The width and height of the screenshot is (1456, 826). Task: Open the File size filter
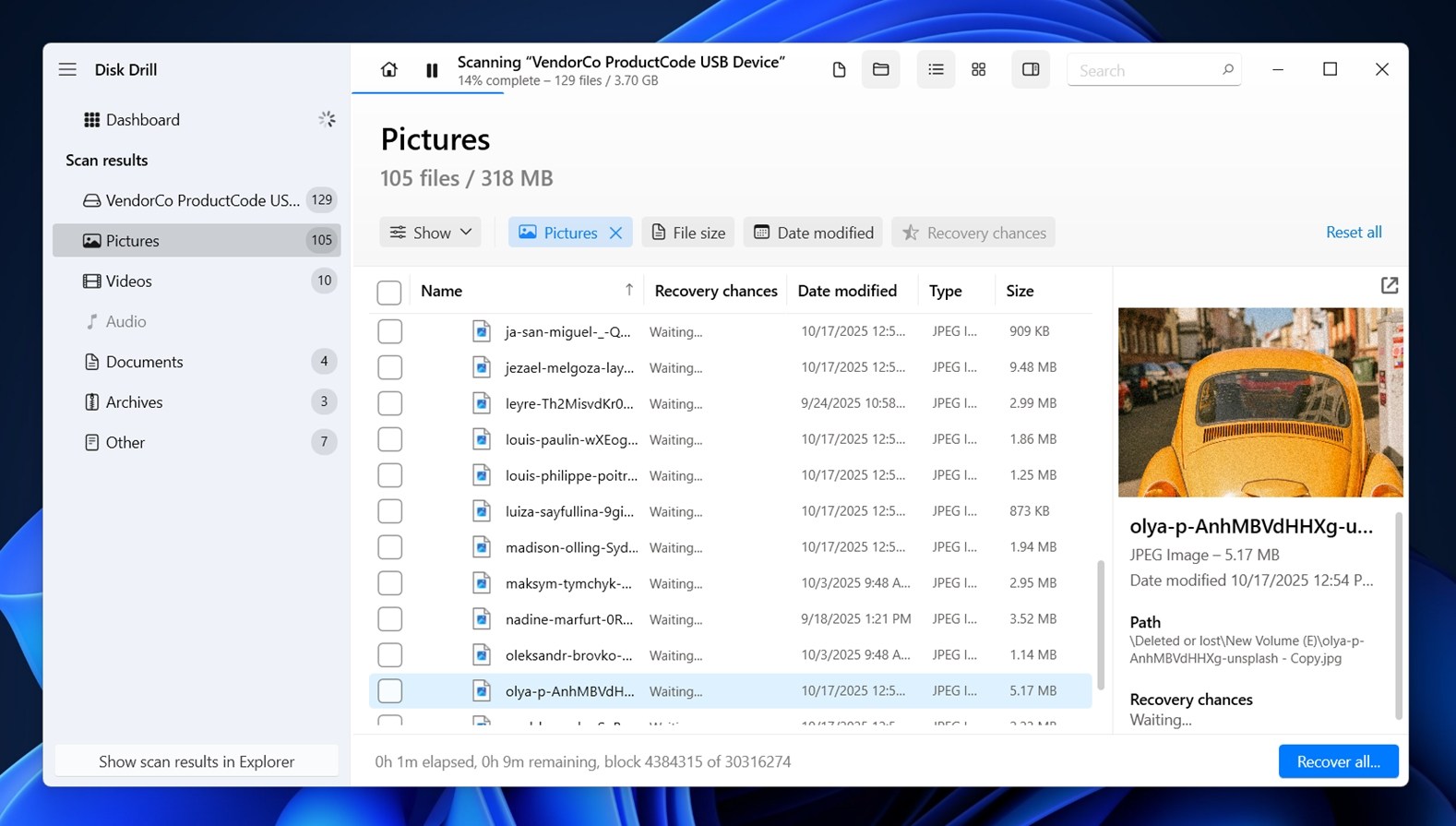688,233
